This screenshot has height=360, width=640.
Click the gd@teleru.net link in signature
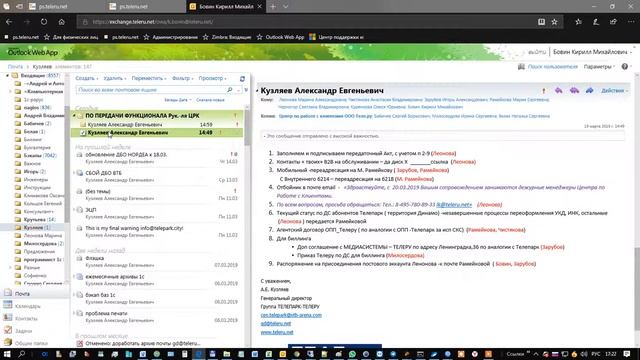click(x=276, y=324)
